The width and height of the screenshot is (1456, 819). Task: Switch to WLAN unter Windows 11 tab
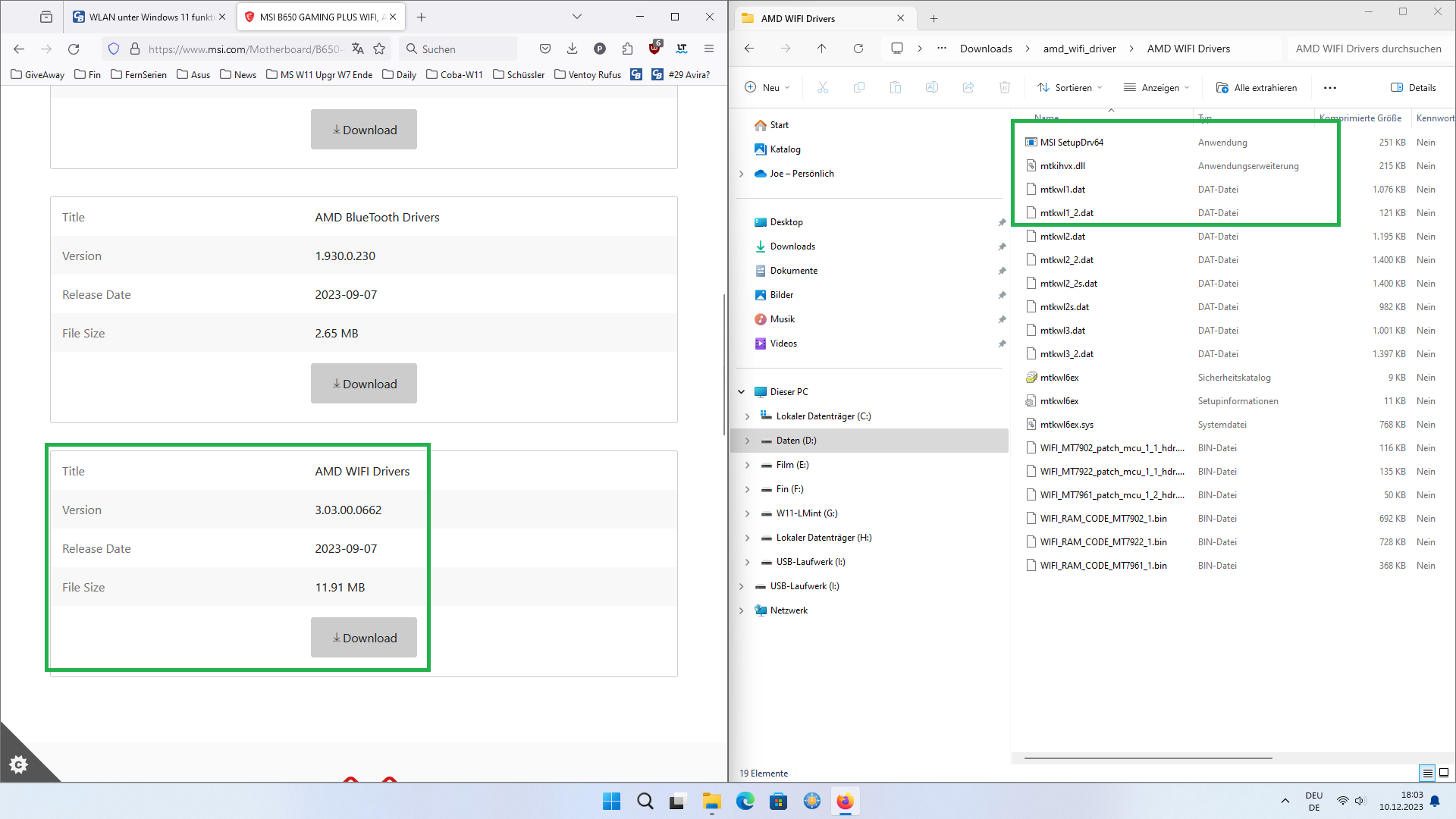tap(143, 17)
